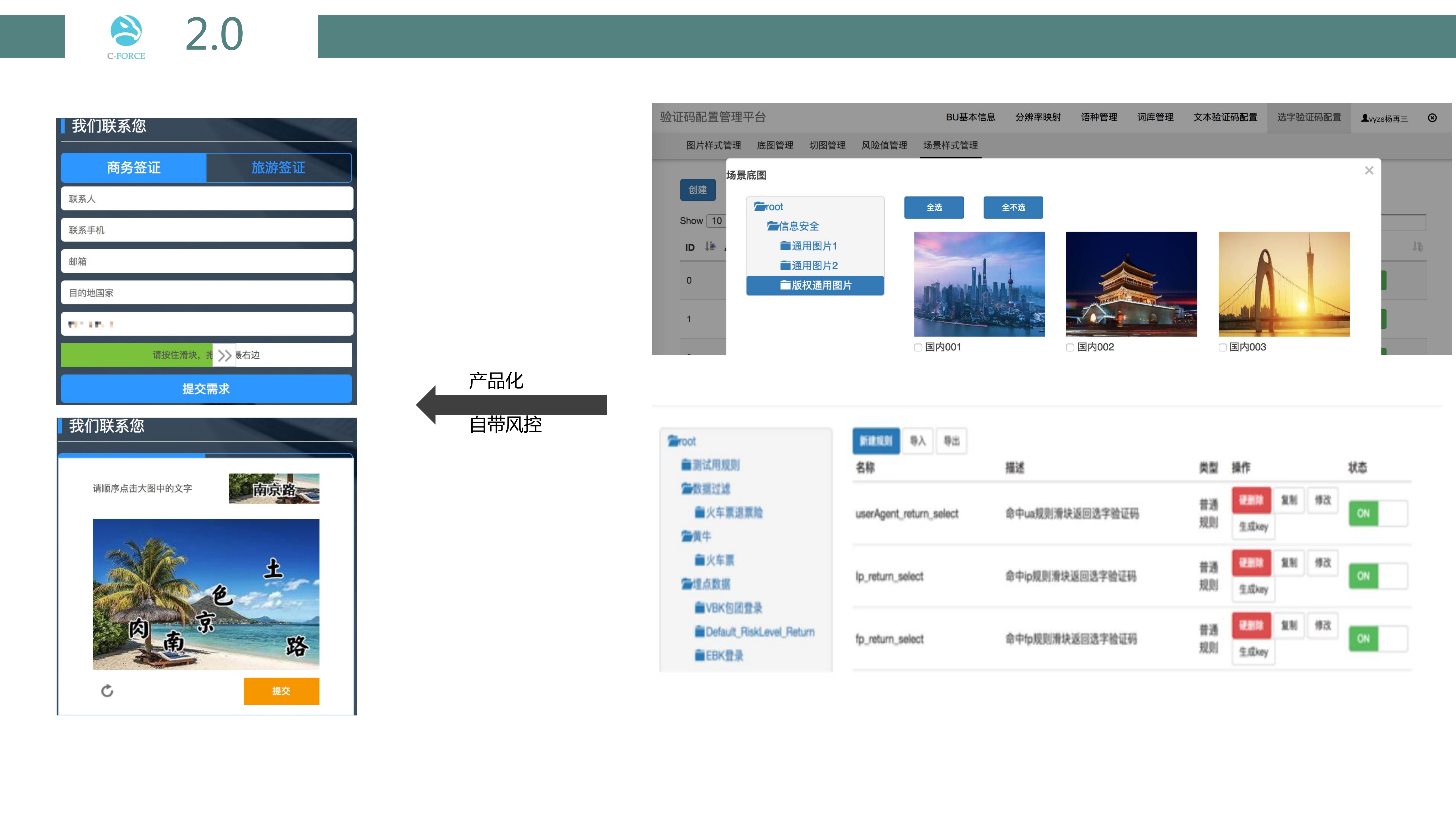Check the 国内001 image checkbox
Viewport: 1456px width, 819px height.
918,347
